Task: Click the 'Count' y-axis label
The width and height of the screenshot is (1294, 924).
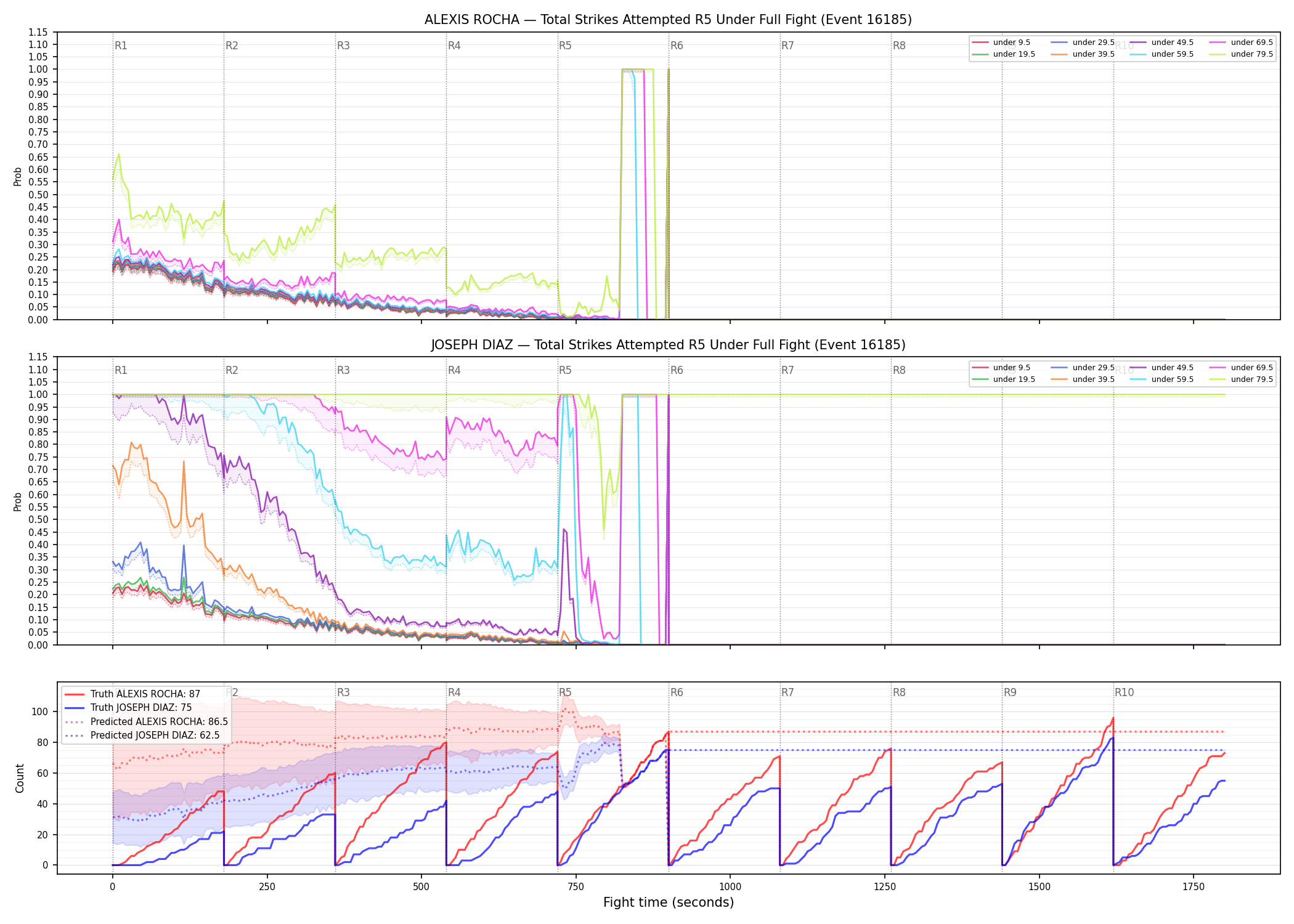Action: pyautogui.click(x=20, y=779)
